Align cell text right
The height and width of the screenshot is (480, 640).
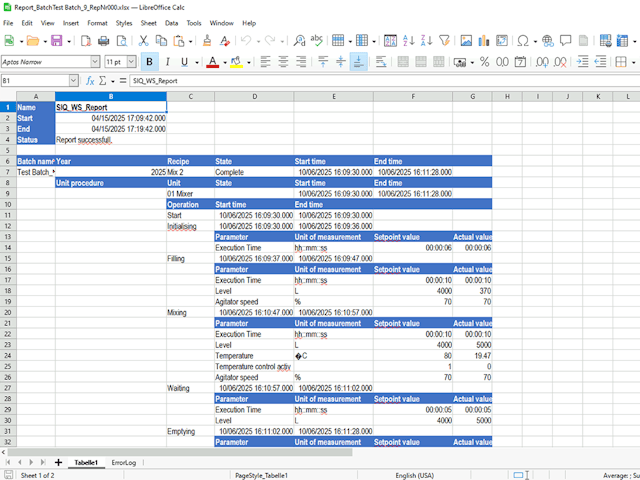(301, 62)
